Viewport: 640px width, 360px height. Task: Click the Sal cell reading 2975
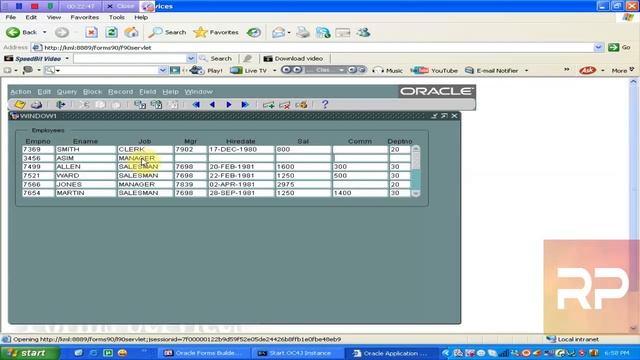point(303,184)
